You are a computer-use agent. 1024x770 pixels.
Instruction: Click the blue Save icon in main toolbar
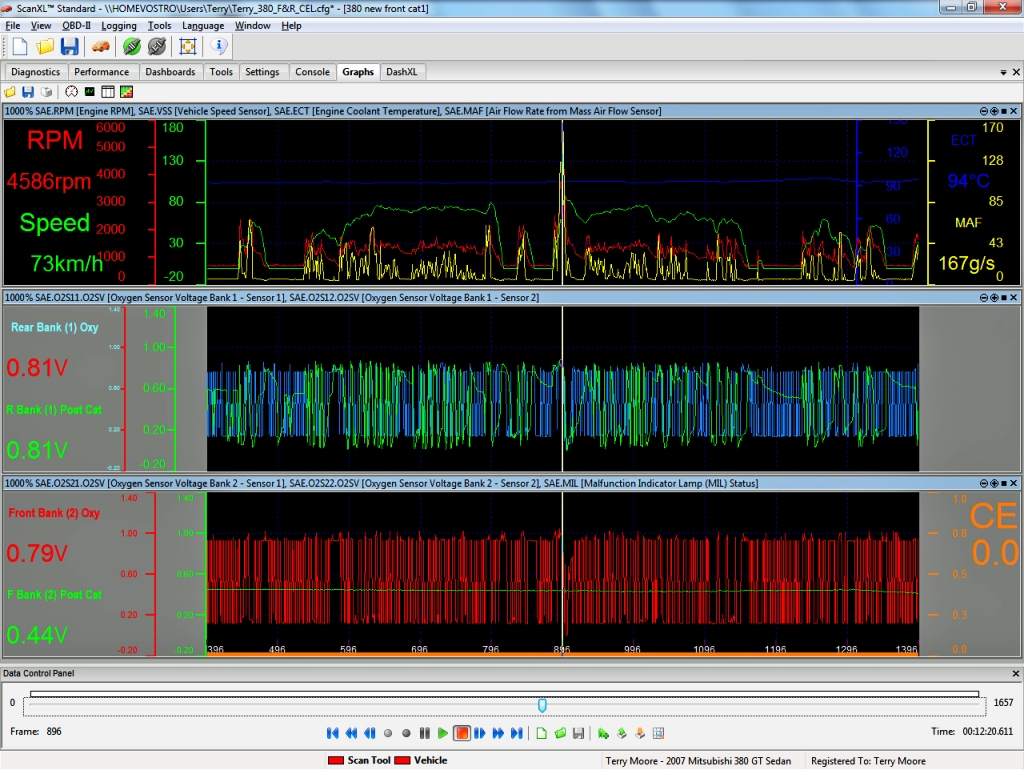[x=69, y=46]
